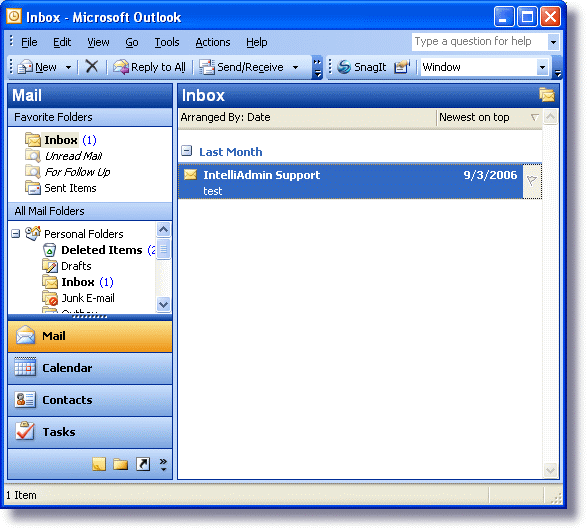Click the Send/Receive toolbar button
Screen dimensions: 587x529
coord(241,67)
